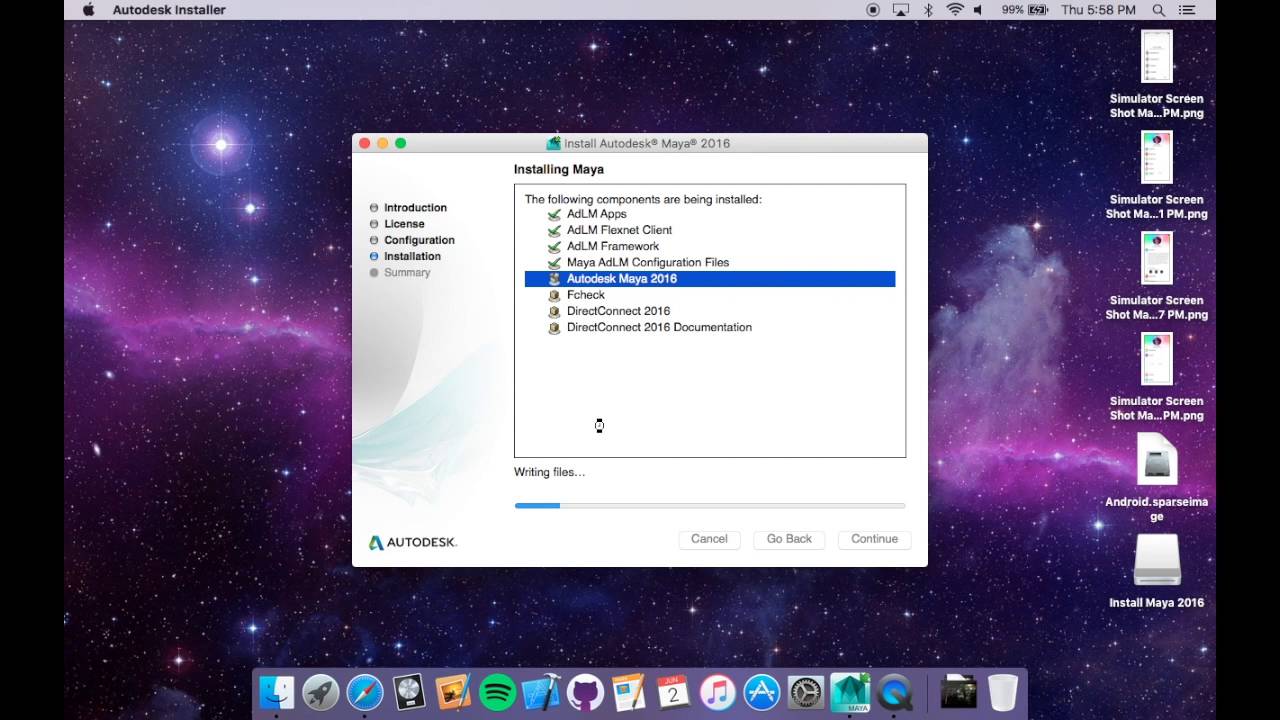Screen dimensions: 1280x720
Task: Open QuickTime Player from the Dock
Action: click(895, 692)
